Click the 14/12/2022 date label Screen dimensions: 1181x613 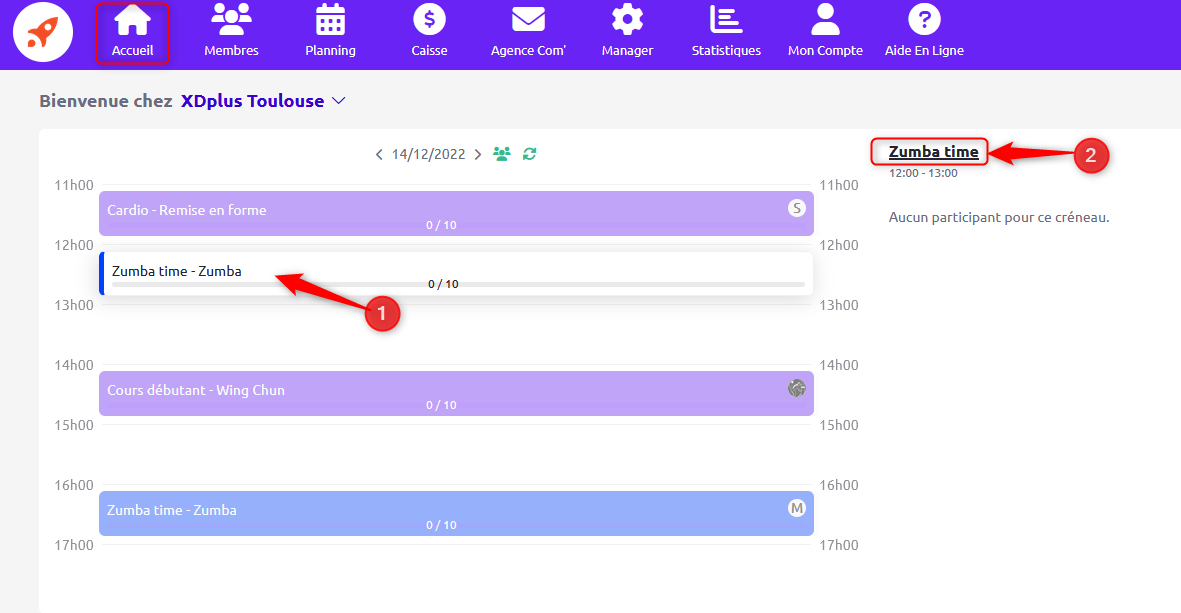(428, 154)
